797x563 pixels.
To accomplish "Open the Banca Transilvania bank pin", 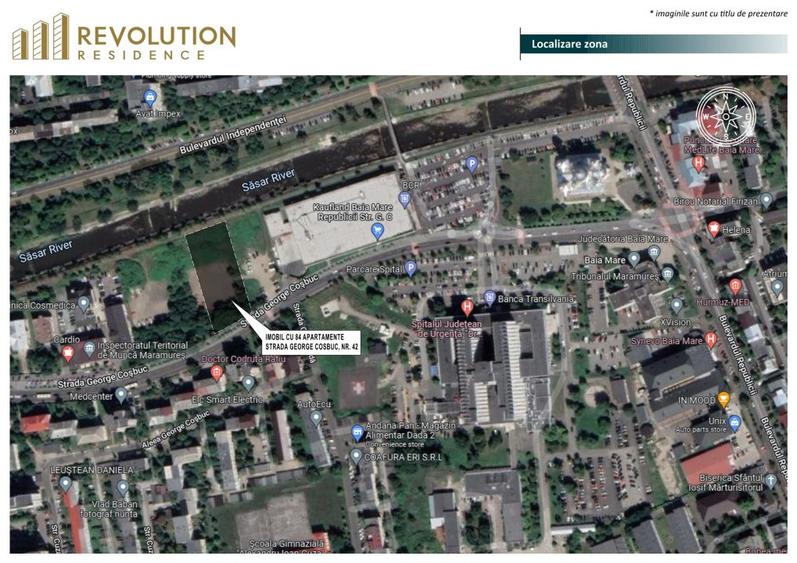I will point(489,297).
